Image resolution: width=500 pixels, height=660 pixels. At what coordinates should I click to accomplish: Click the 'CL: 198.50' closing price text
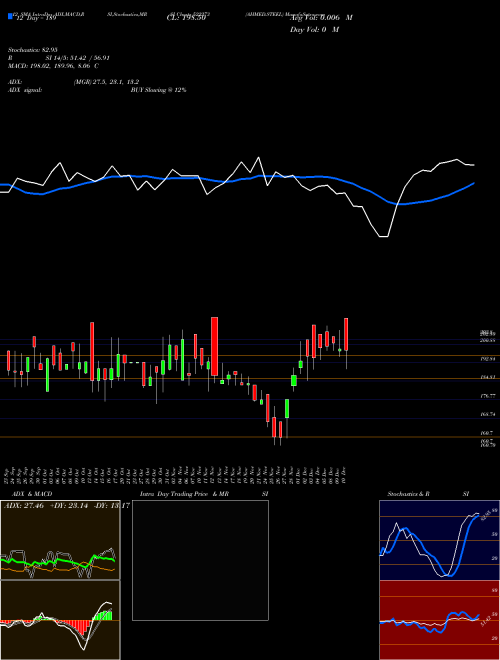186,18
